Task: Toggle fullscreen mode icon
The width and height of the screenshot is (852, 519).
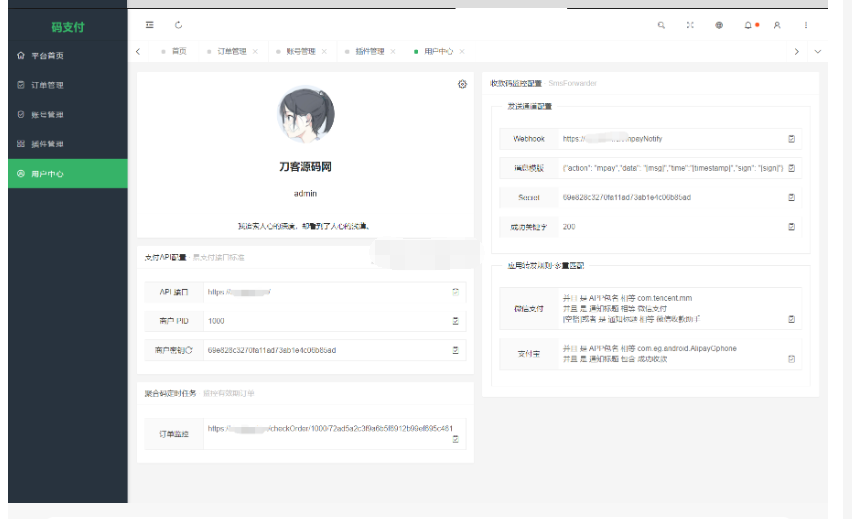Action: point(690,25)
